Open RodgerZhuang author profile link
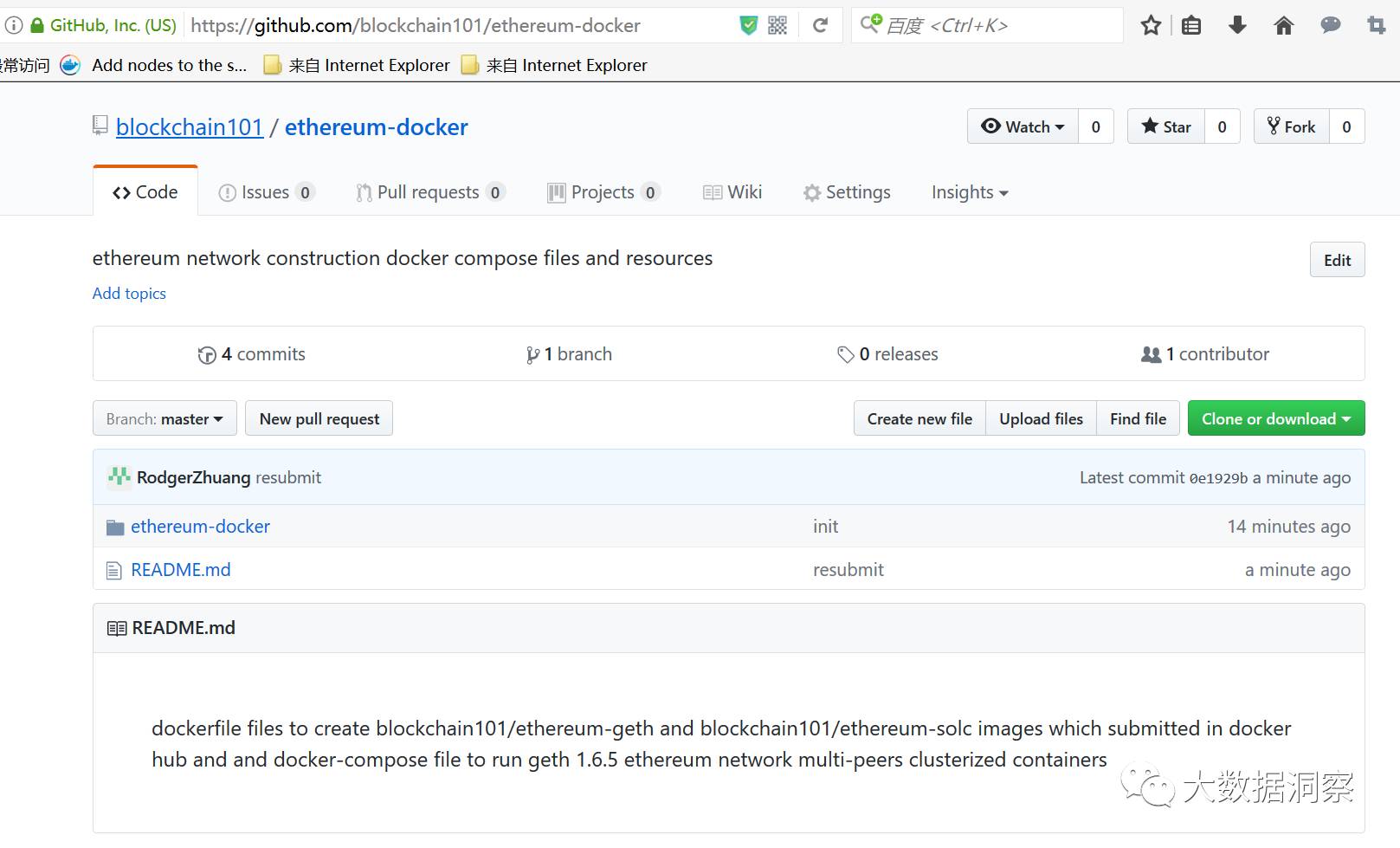Screen dimensions: 1400x848 (x=193, y=477)
